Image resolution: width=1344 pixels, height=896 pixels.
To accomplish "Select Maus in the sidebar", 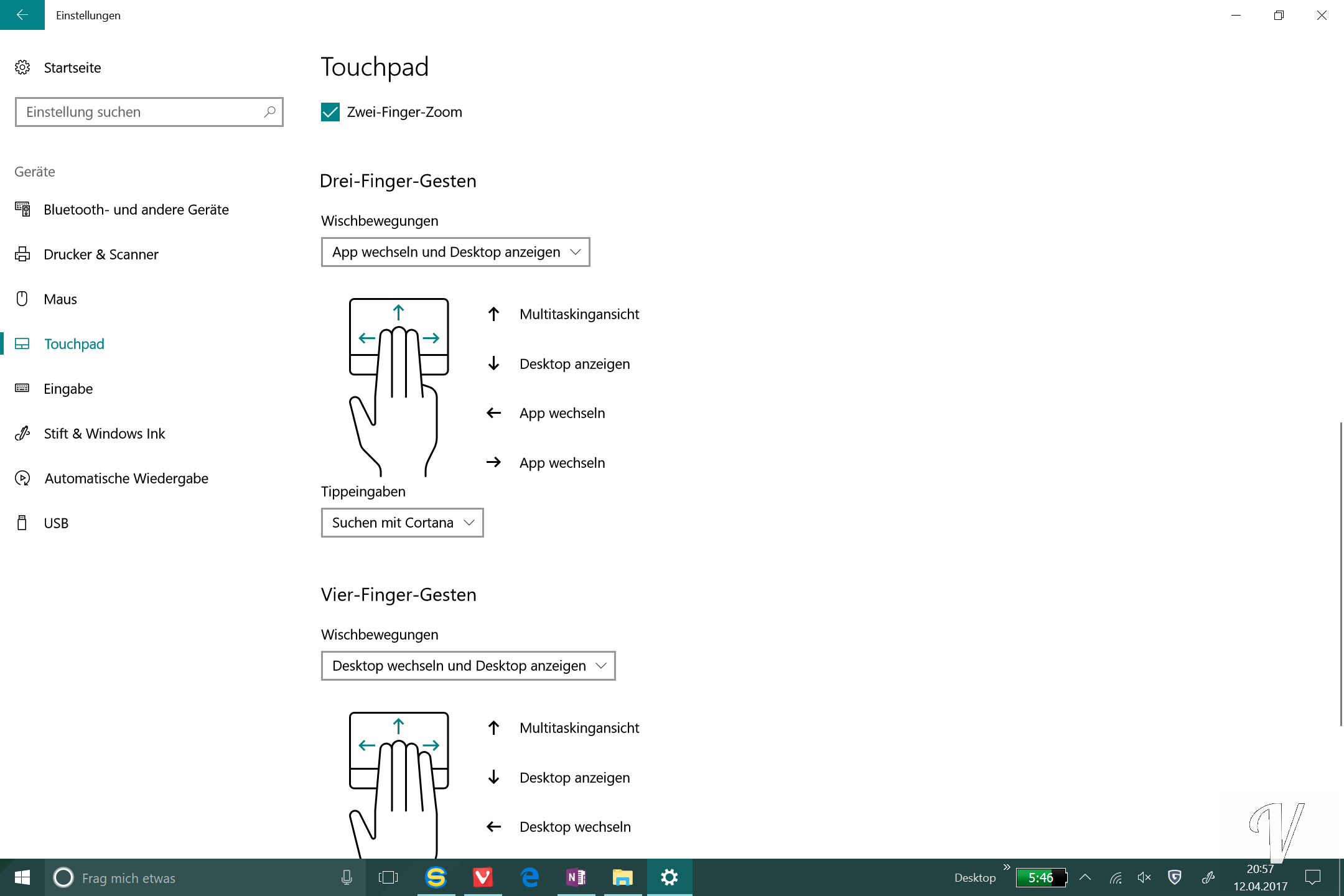I will click(x=60, y=299).
